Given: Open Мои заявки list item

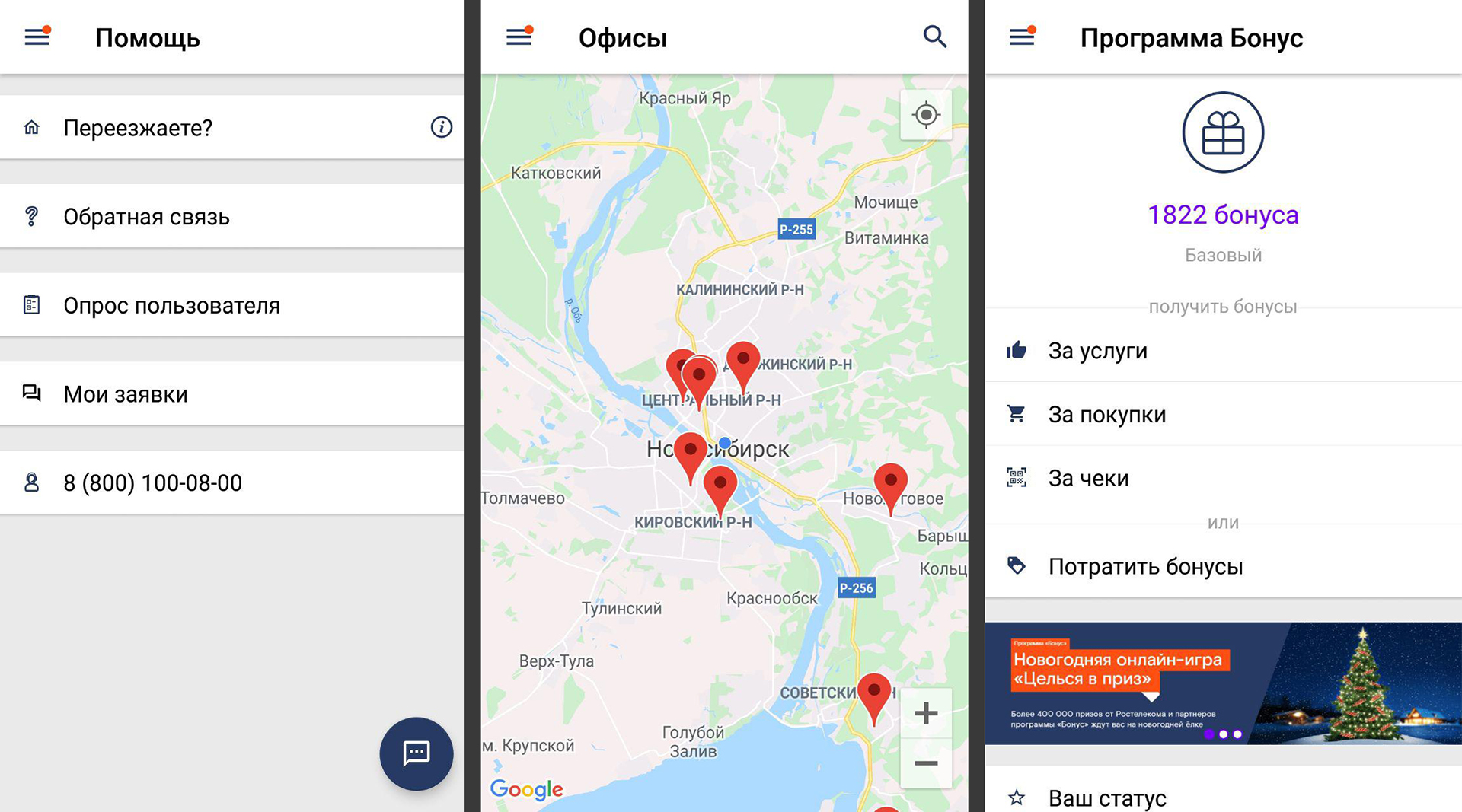Looking at the screenshot, I should [x=232, y=394].
